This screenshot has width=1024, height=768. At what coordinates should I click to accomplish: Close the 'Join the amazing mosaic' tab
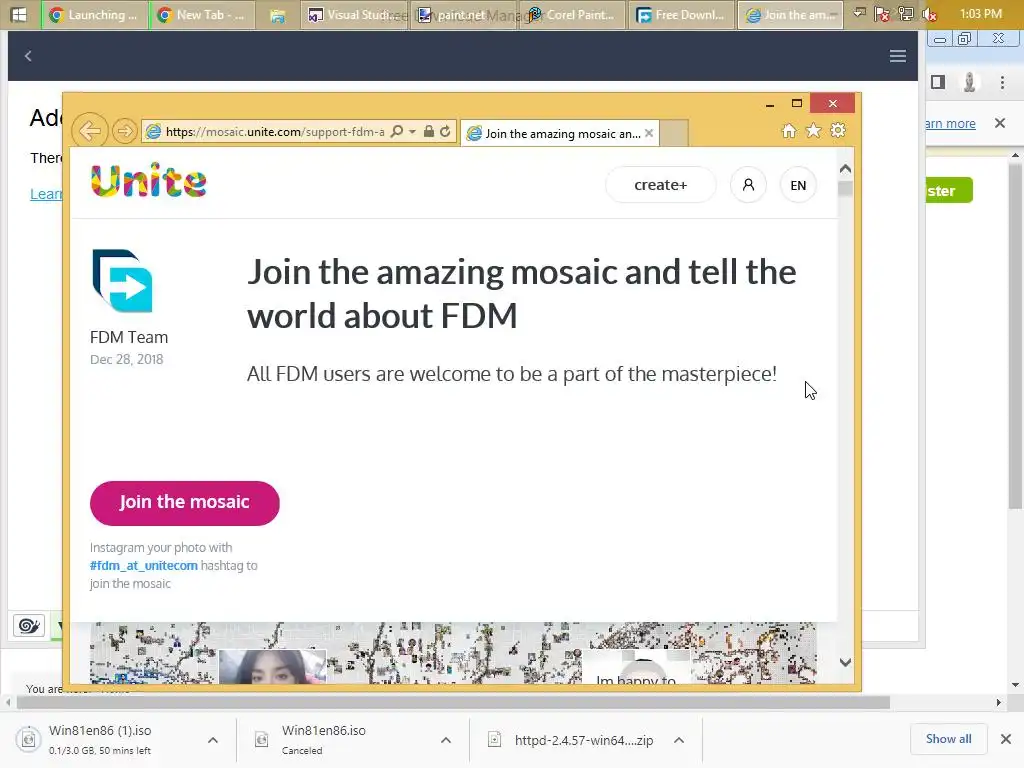click(x=648, y=133)
